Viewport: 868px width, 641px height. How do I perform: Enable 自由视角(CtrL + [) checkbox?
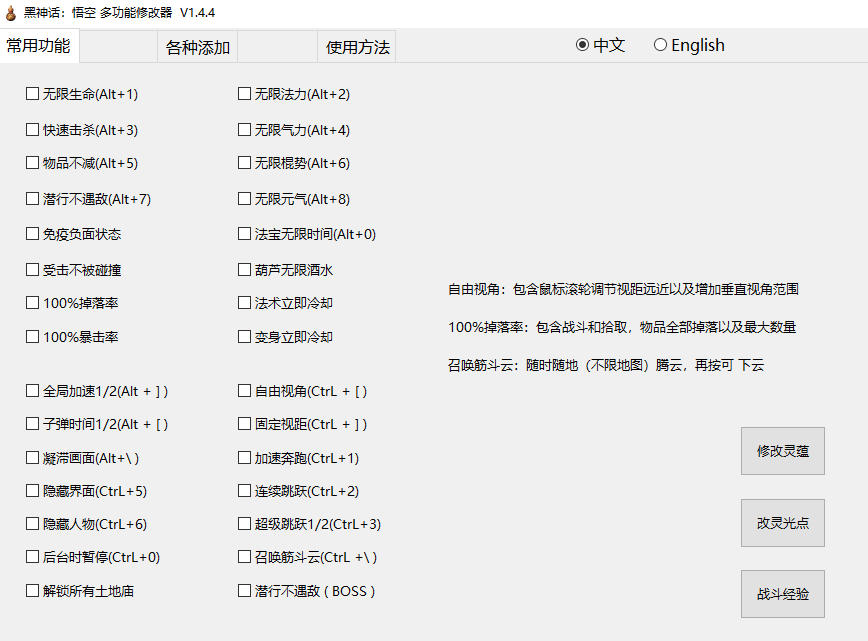[244, 391]
